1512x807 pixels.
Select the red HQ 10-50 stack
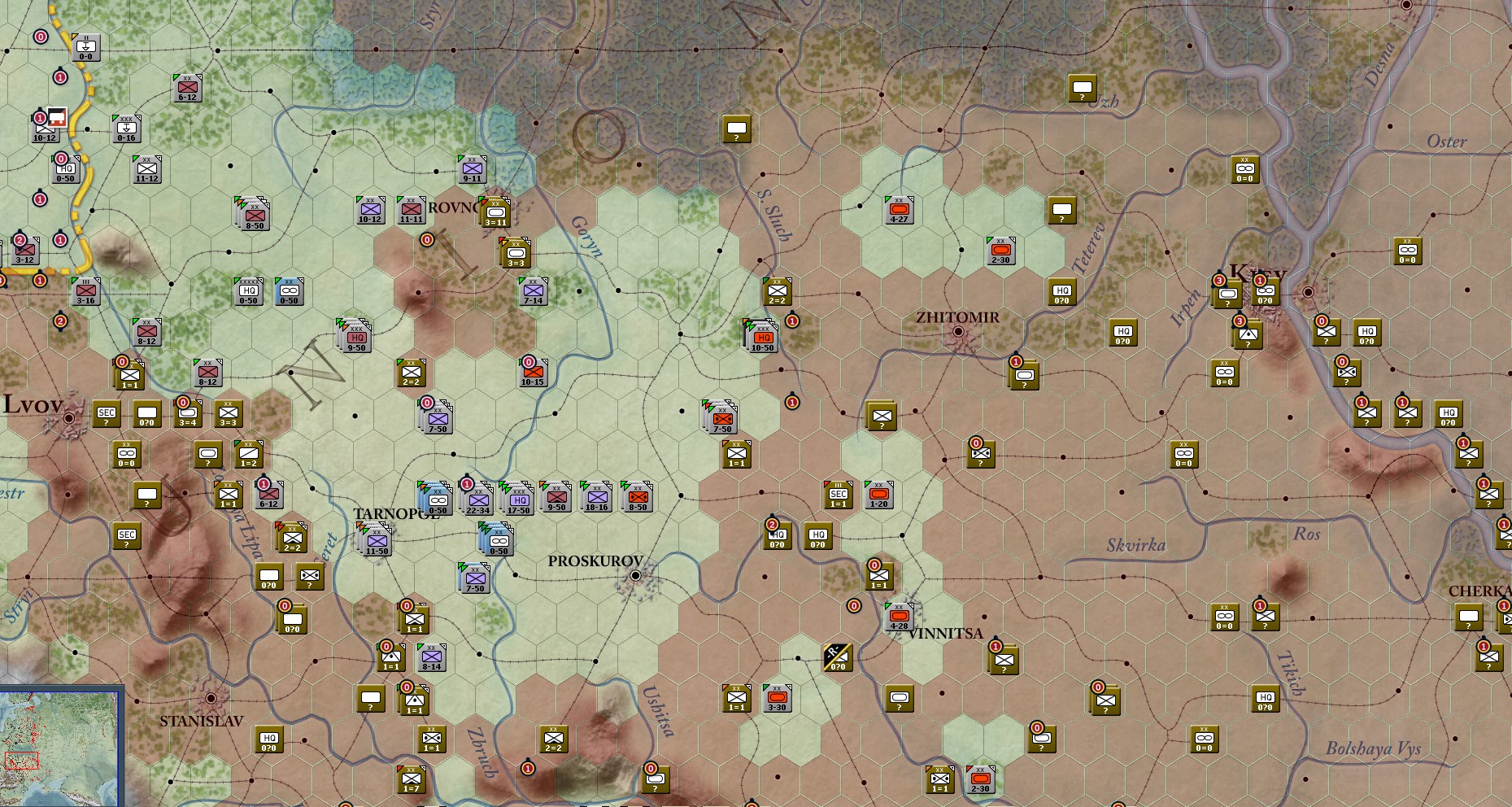point(761,335)
